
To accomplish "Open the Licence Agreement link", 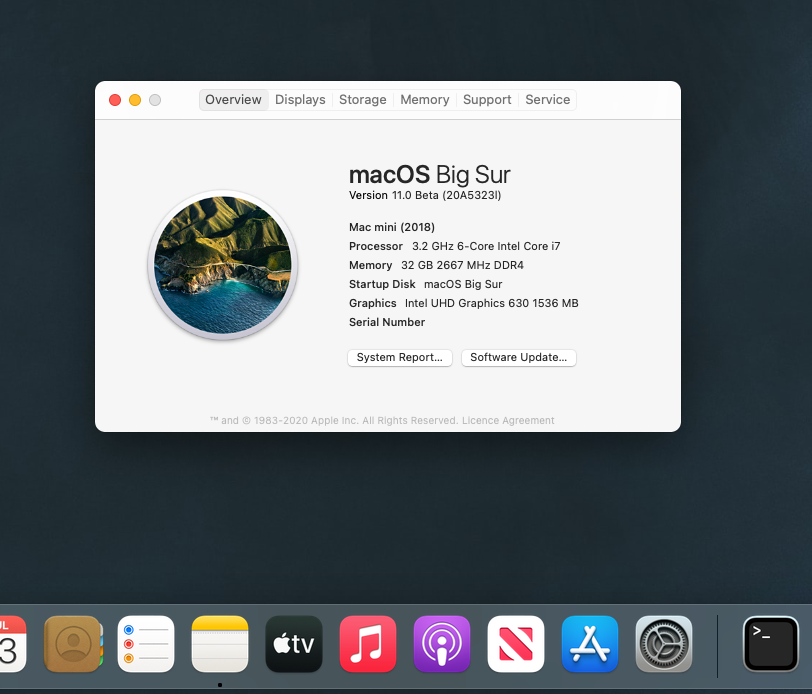I will click(508, 421).
